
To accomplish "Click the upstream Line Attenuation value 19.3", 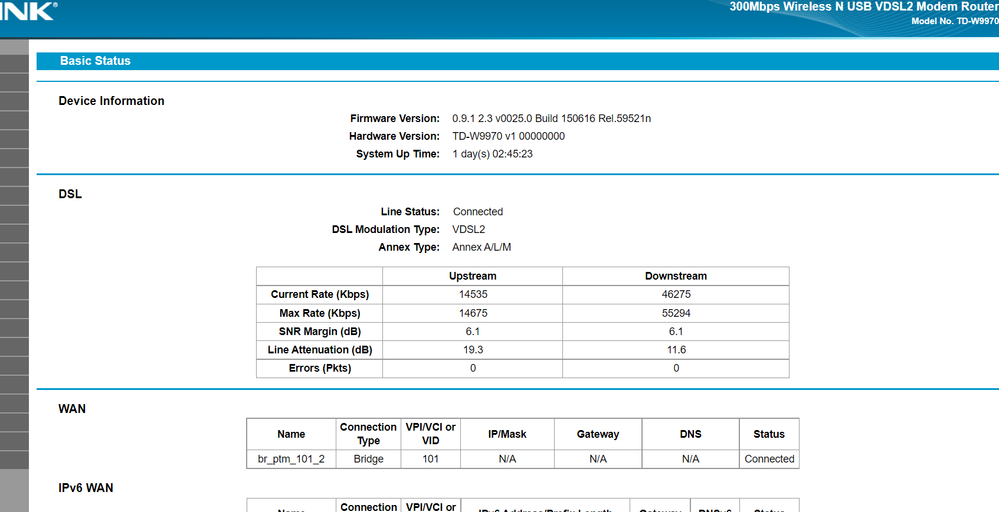I will pyautogui.click(x=473, y=350).
